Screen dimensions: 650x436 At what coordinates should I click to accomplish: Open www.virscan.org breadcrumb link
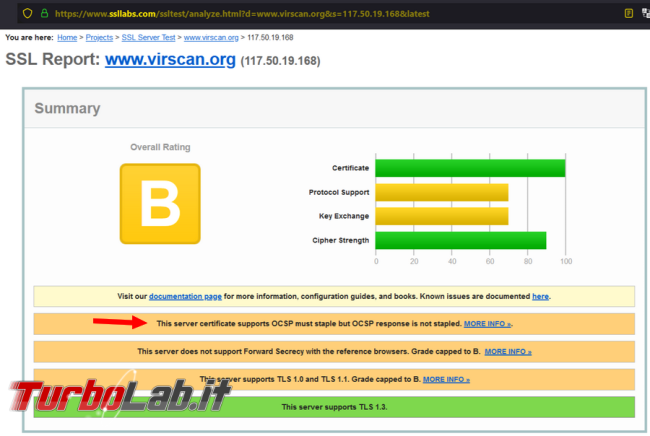(211, 37)
